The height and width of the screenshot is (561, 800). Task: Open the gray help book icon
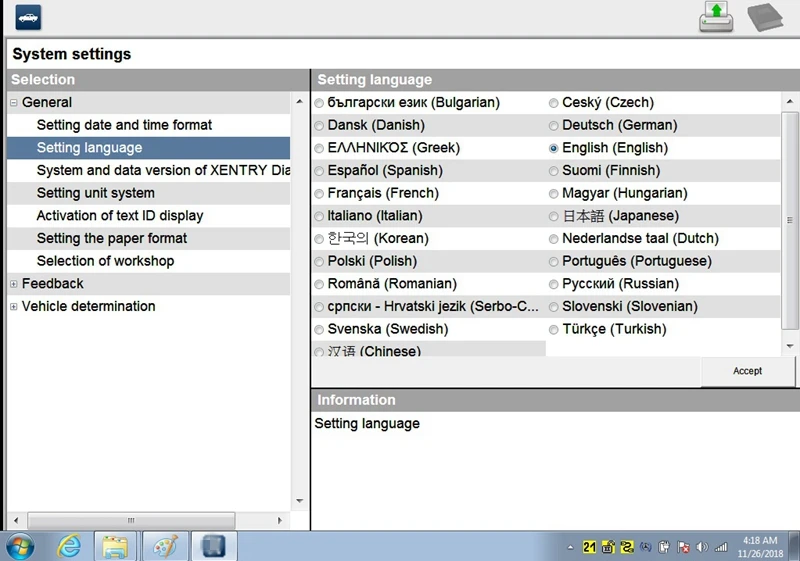pyautogui.click(x=765, y=17)
